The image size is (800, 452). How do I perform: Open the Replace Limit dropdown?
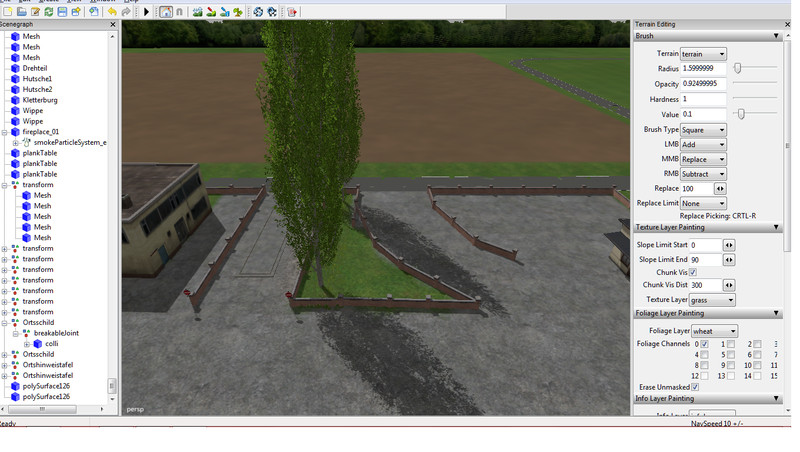pos(703,203)
